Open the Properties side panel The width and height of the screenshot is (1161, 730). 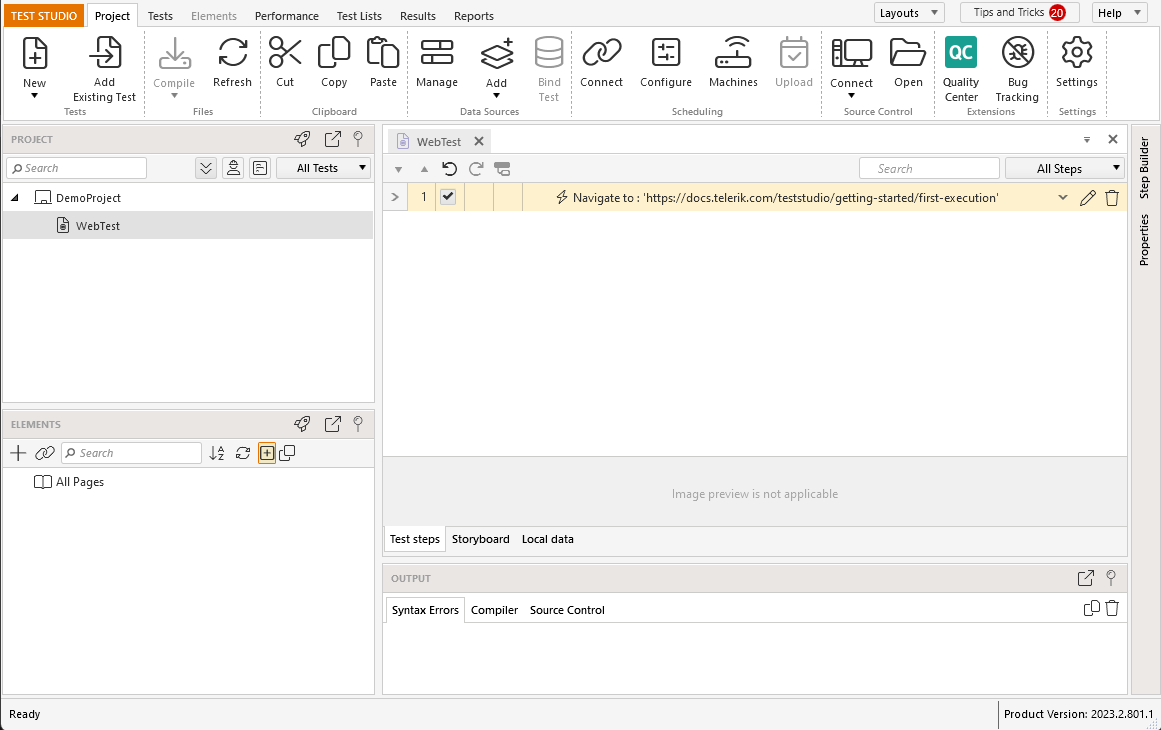pos(1144,240)
